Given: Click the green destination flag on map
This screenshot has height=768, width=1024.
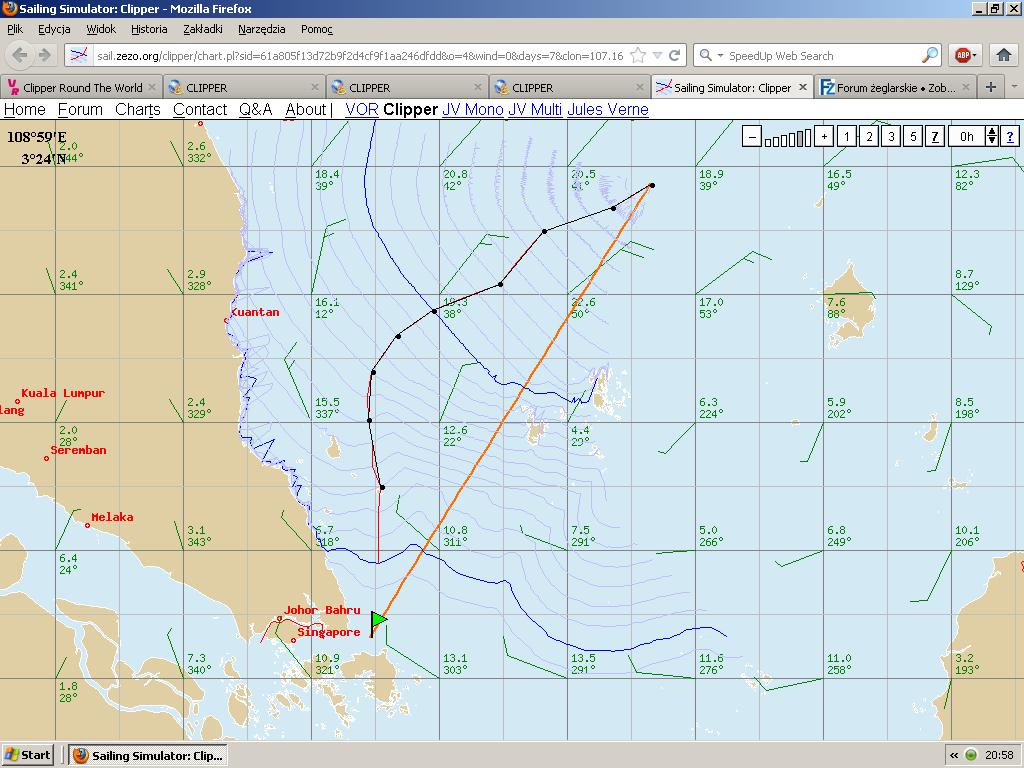Looking at the screenshot, I should click(x=378, y=621).
